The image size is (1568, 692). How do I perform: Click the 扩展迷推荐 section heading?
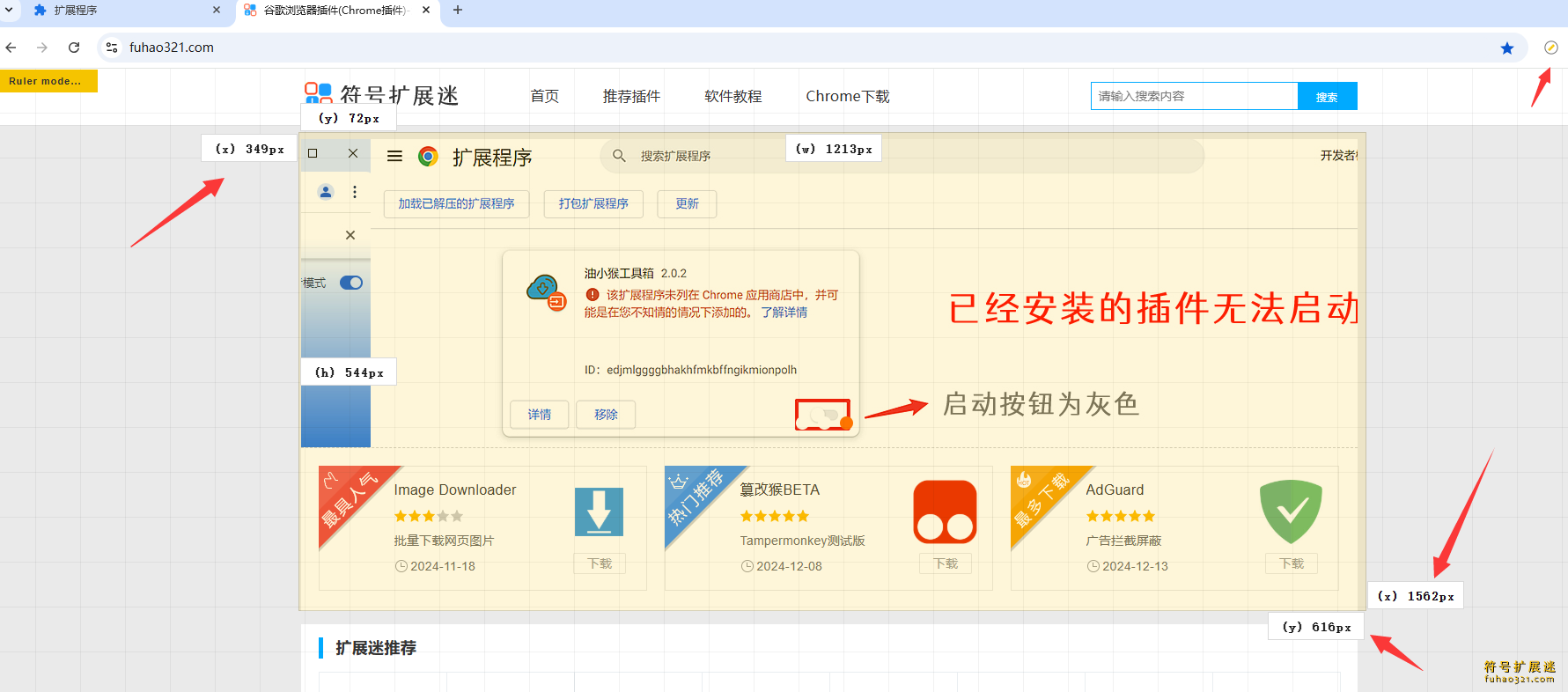[x=376, y=648]
